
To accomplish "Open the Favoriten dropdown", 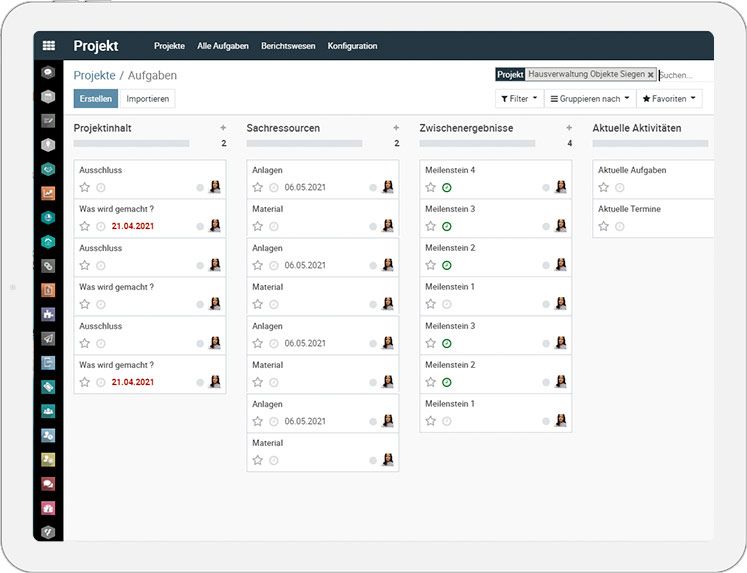I will pos(669,99).
